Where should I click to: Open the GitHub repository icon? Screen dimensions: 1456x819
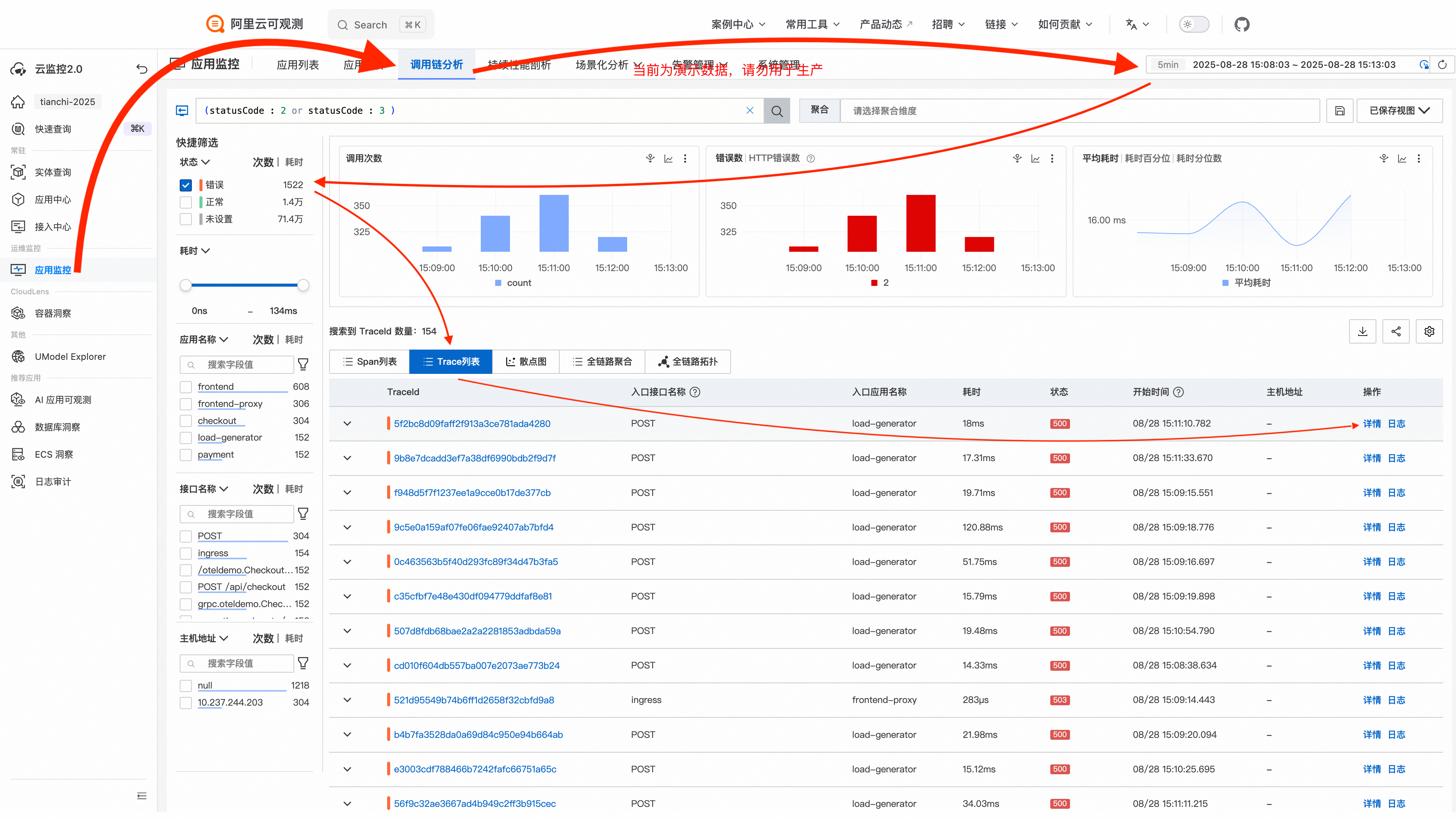click(x=1241, y=24)
